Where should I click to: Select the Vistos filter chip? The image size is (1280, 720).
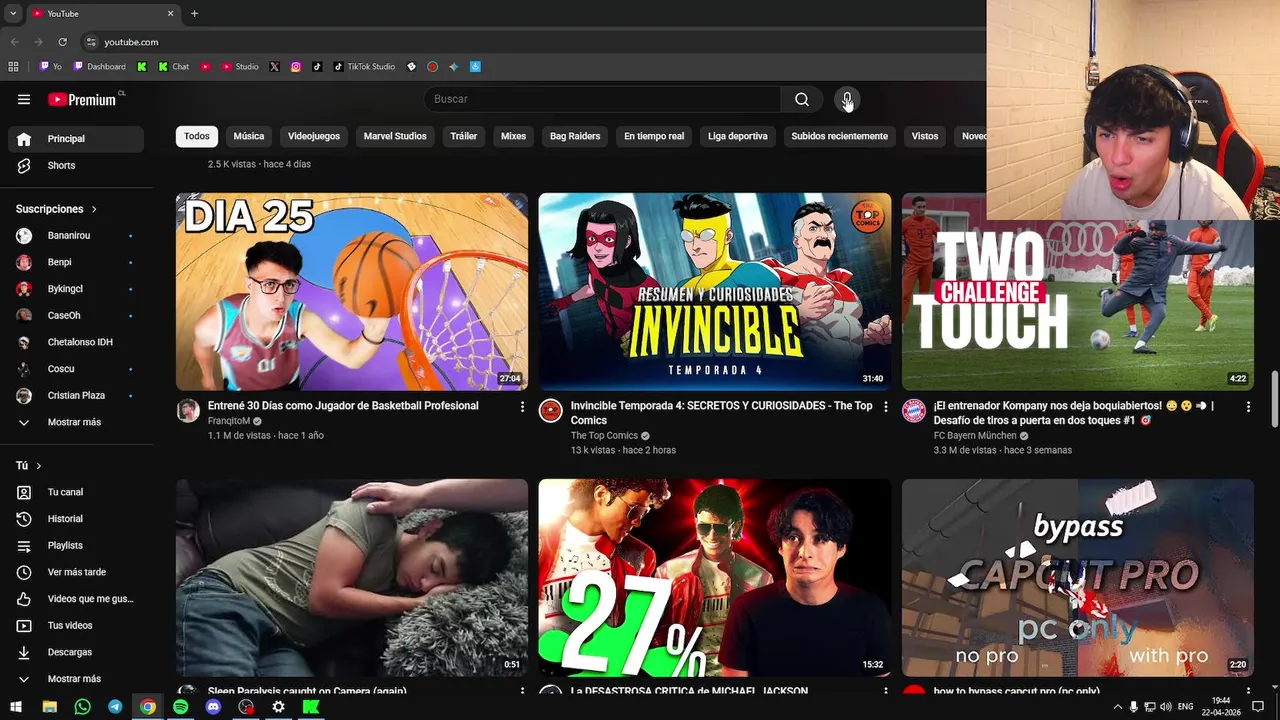pyautogui.click(x=925, y=136)
